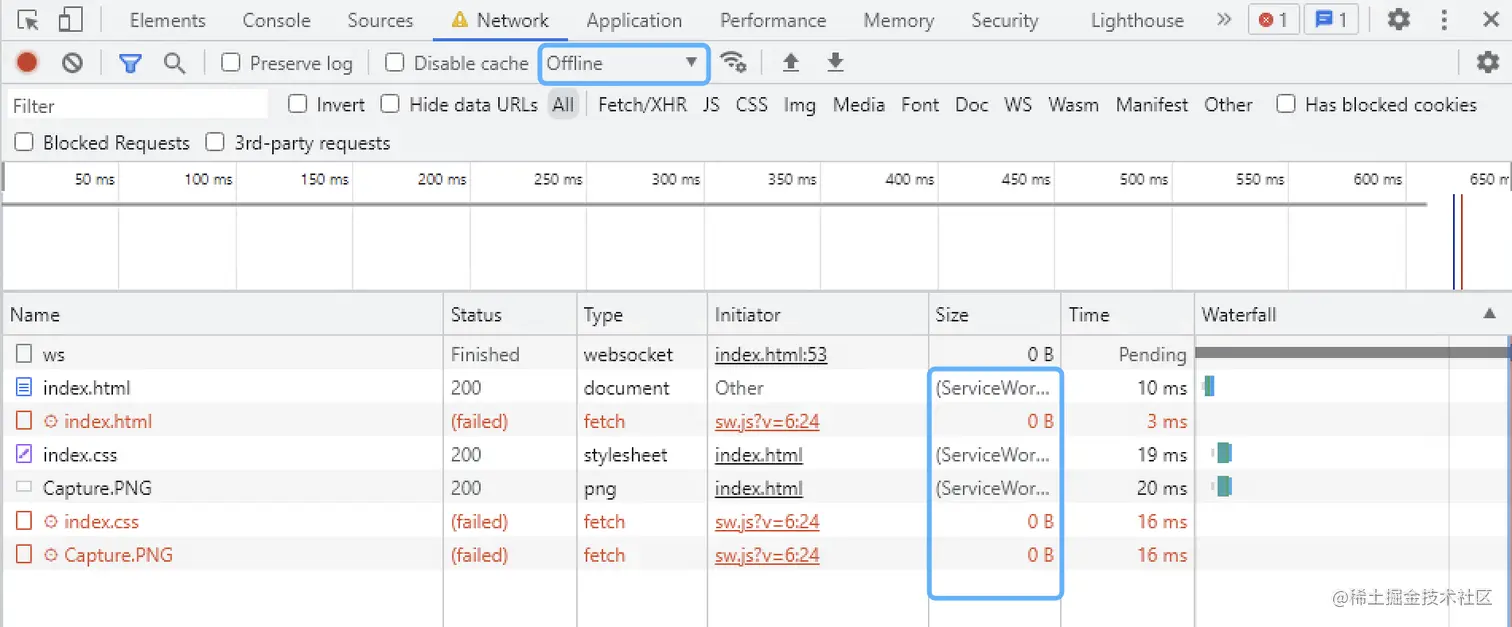
Task: Click the inspect element picker icon
Action: click(28, 20)
